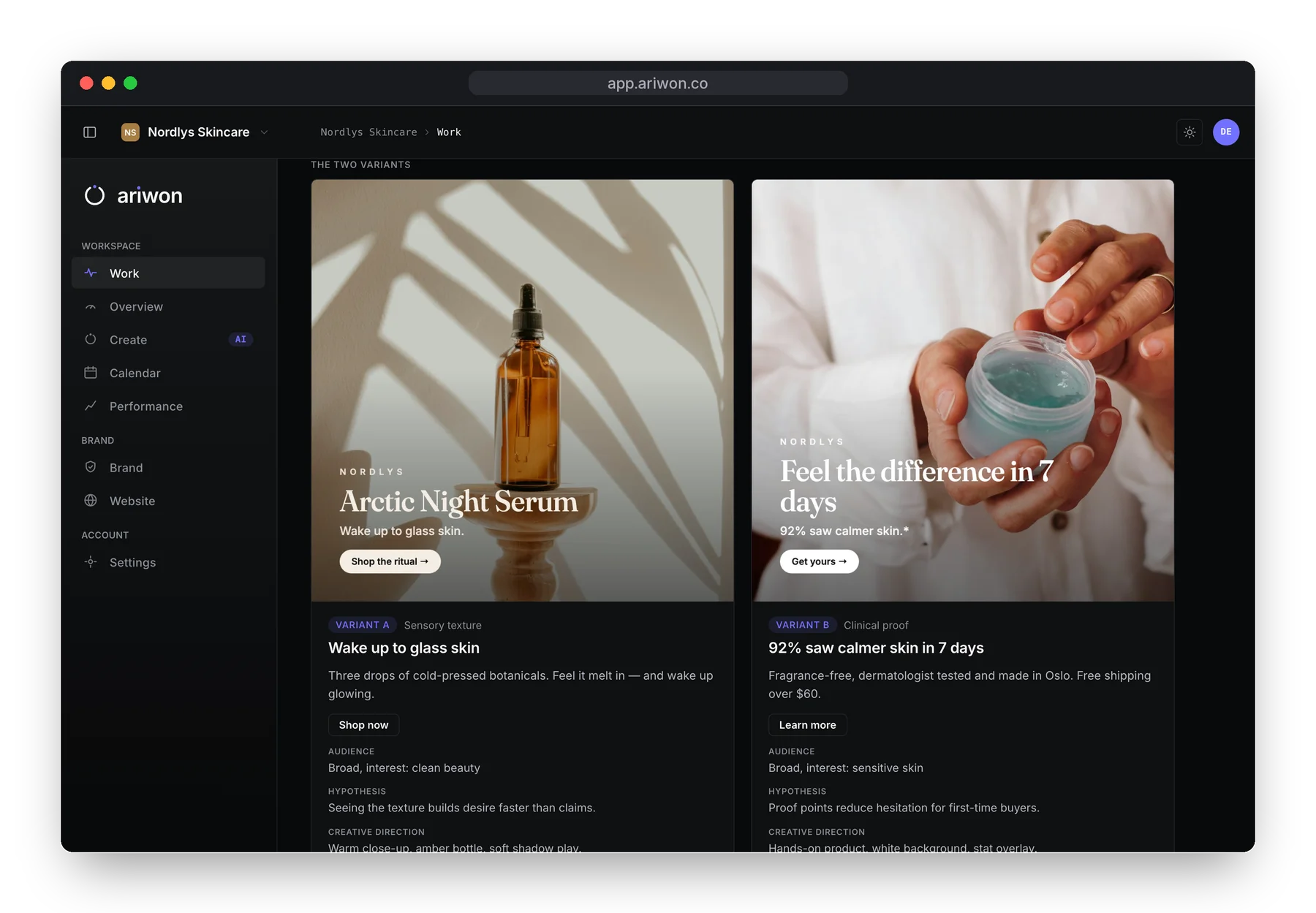The width and height of the screenshot is (1316, 913).
Task: Click the Work pulse icon in sidebar
Action: click(x=91, y=273)
